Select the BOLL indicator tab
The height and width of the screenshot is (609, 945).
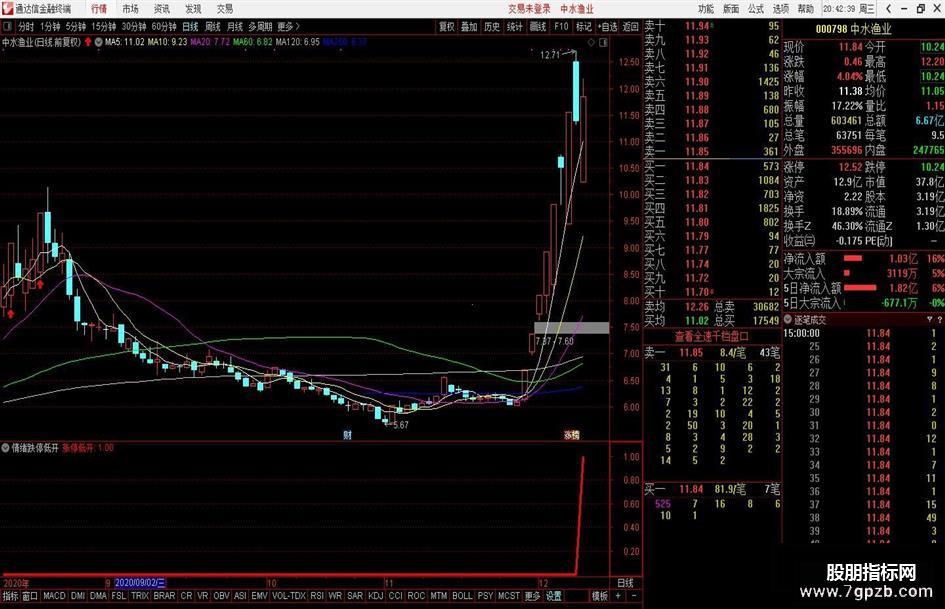(x=462, y=596)
